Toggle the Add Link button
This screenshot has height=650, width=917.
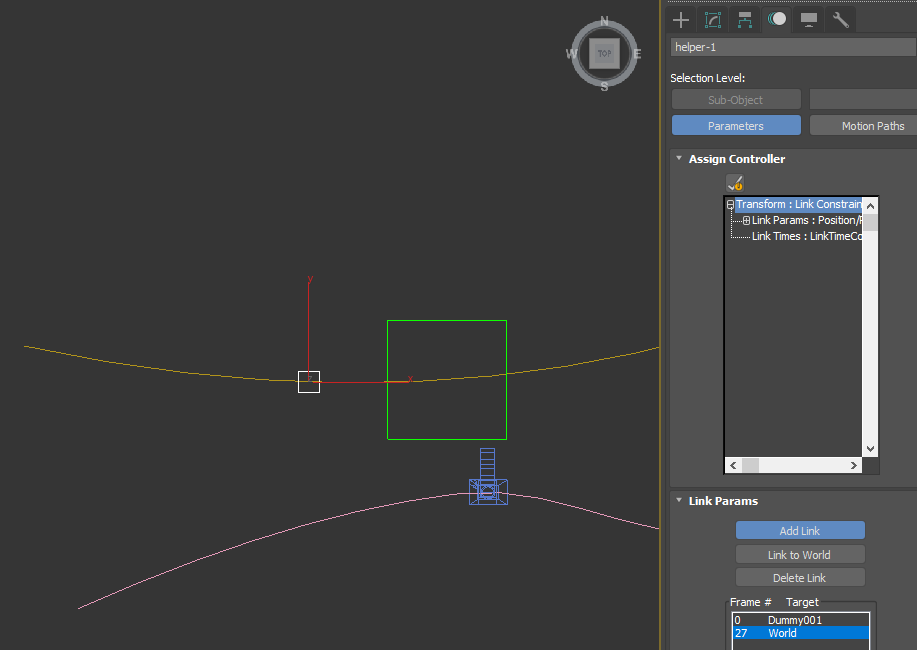click(800, 531)
